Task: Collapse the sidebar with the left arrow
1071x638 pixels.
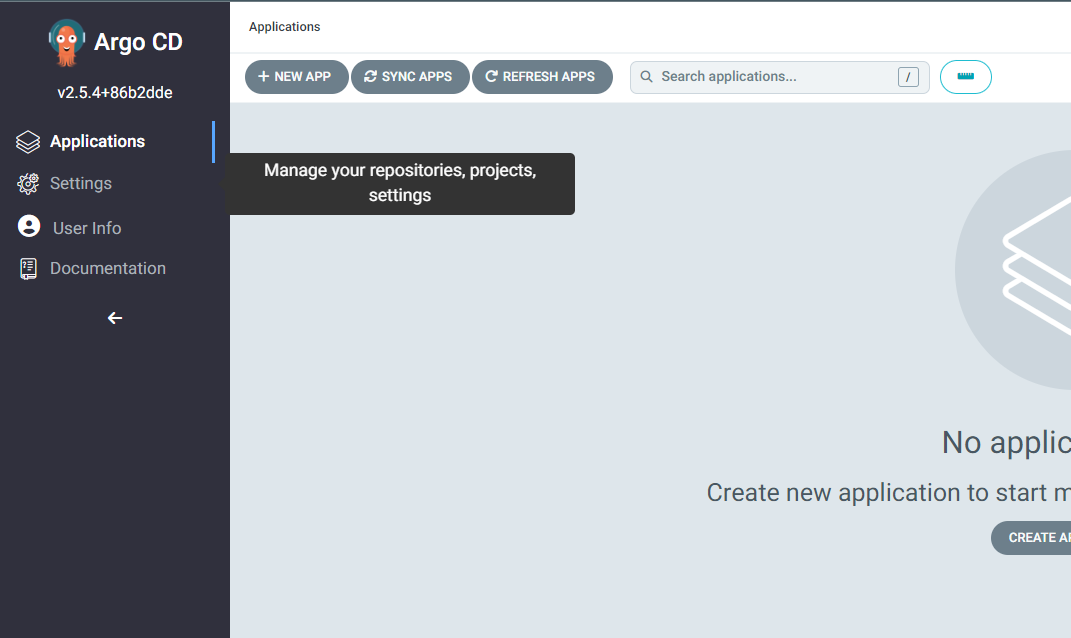Action: [x=115, y=318]
